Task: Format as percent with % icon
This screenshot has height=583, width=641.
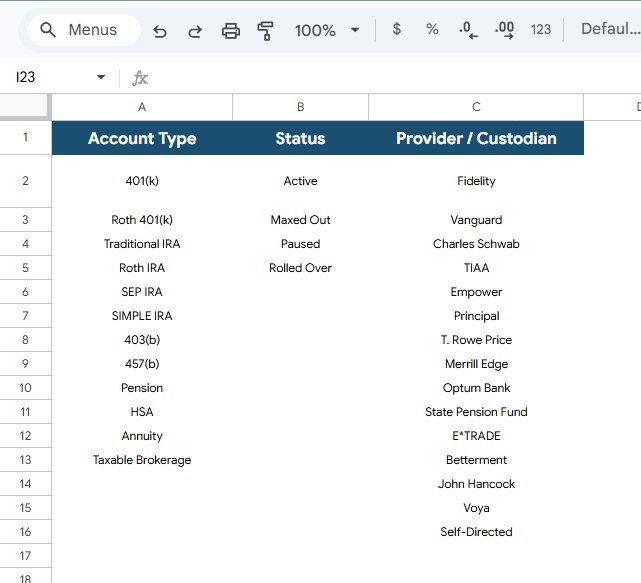Action: tap(432, 29)
